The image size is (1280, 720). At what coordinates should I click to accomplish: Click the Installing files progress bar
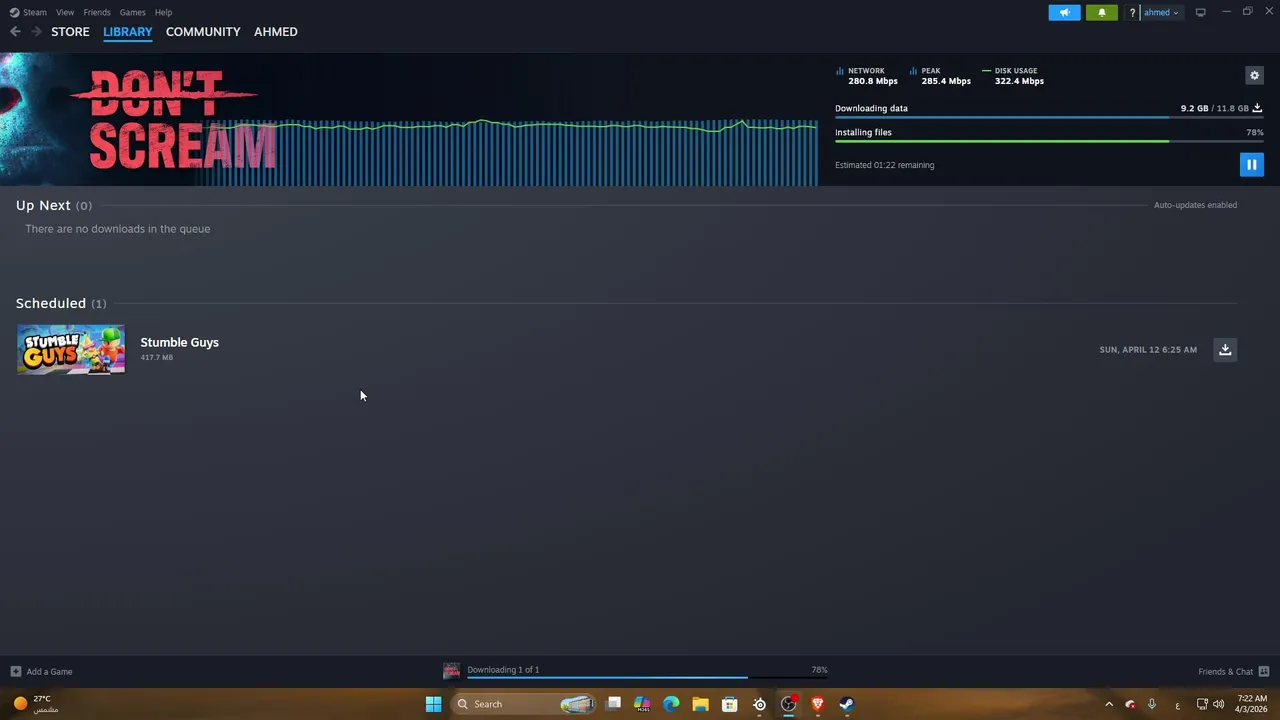pos(1049,142)
